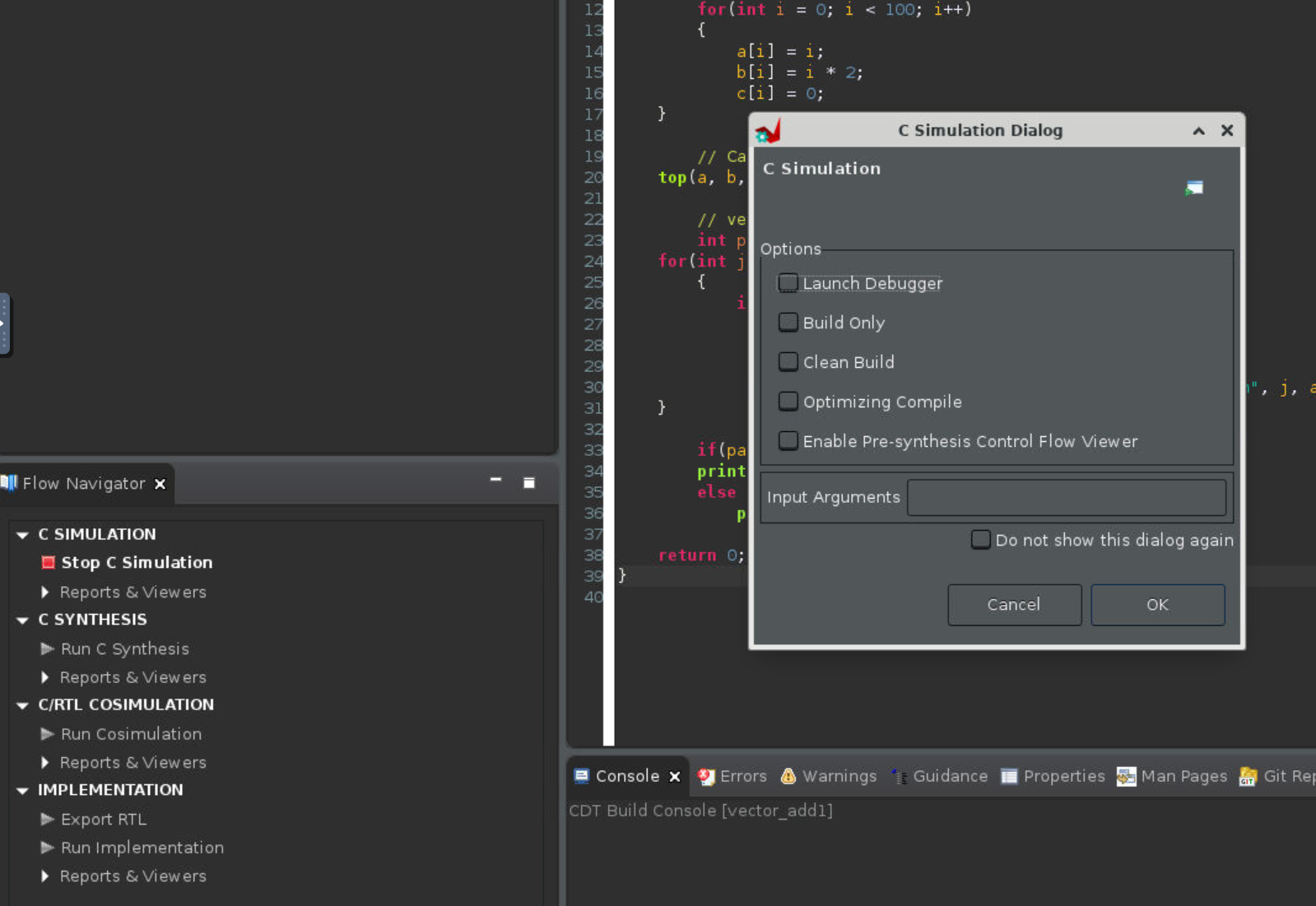Collapse the C SIMULATION section

(x=22, y=535)
